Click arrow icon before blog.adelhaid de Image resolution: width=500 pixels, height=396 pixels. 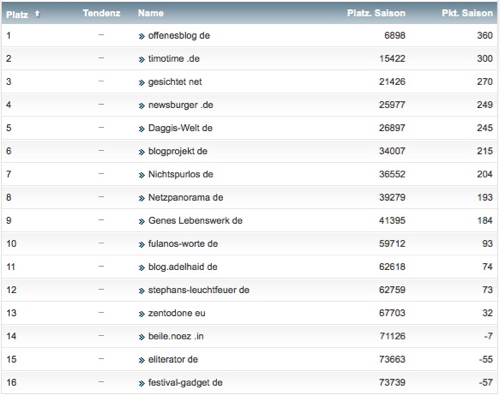point(142,268)
